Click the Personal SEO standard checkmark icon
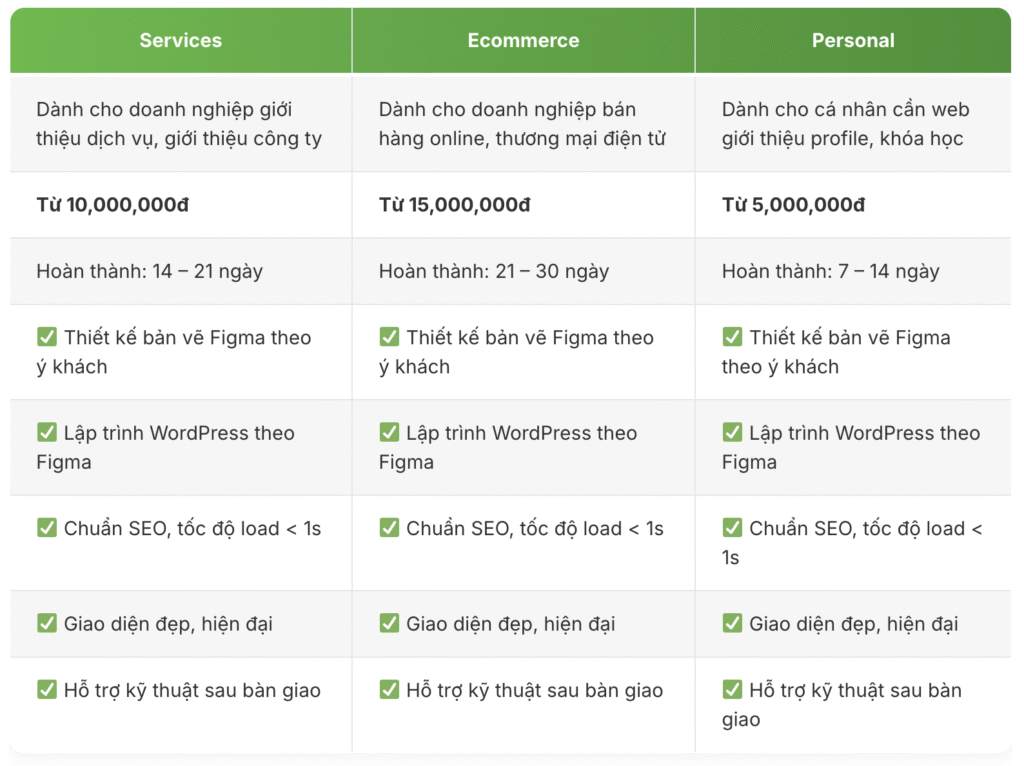This screenshot has width=1024, height=766. (x=732, y=528)
